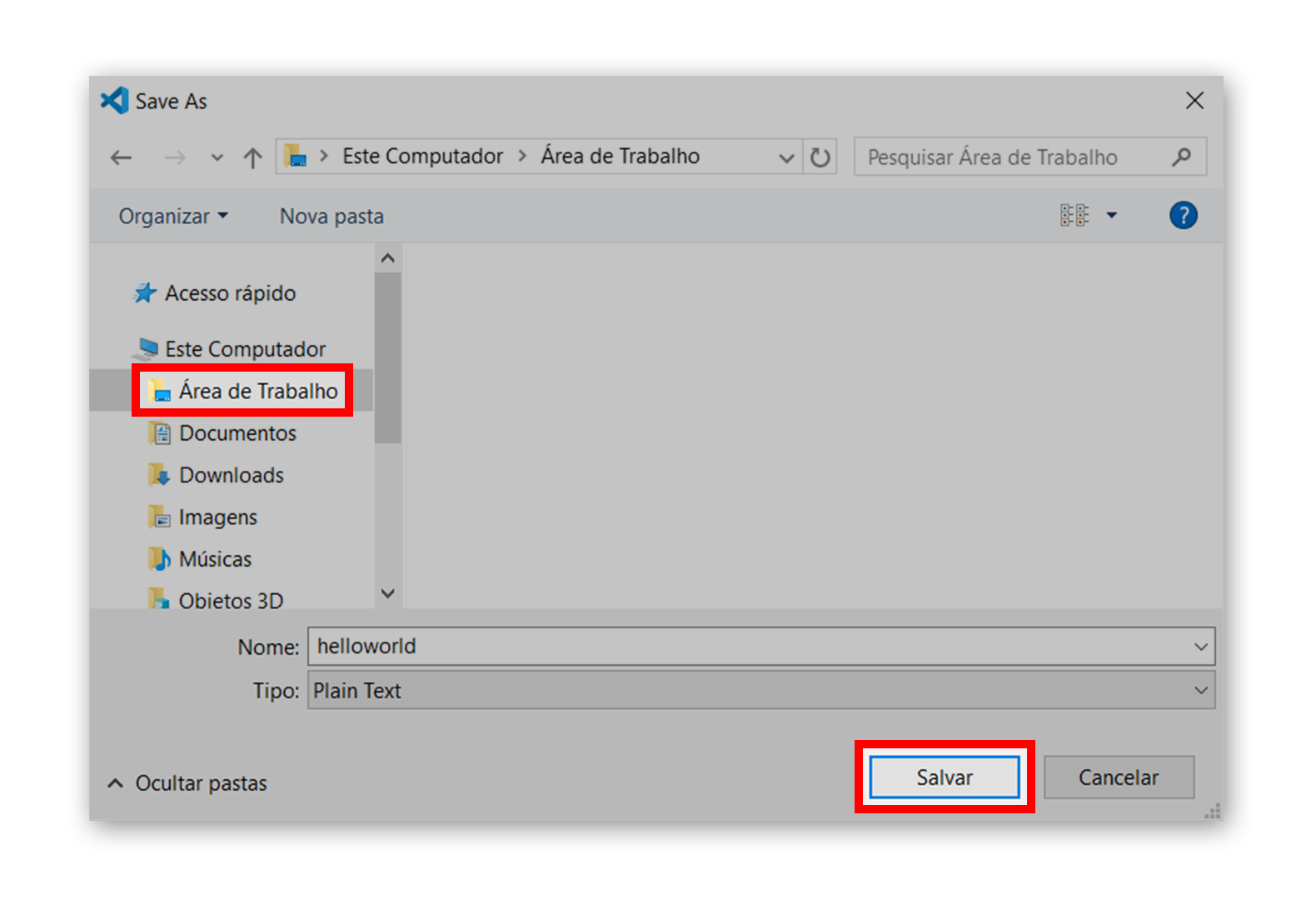Viewport: 1316px width, 900px height.
Task: Click the Cancelar button
Action: [x=1119, y=777]
